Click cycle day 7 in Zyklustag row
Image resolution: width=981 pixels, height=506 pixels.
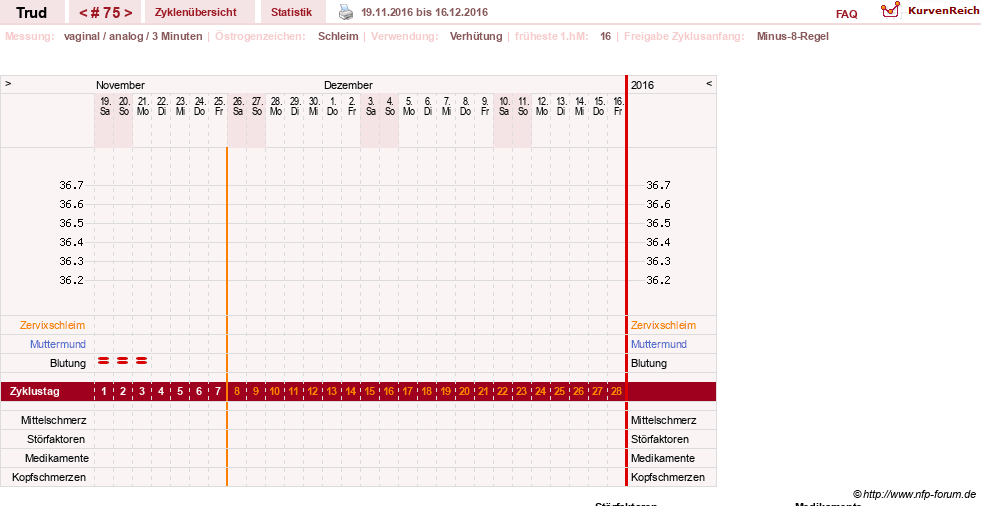pos(218,392)
